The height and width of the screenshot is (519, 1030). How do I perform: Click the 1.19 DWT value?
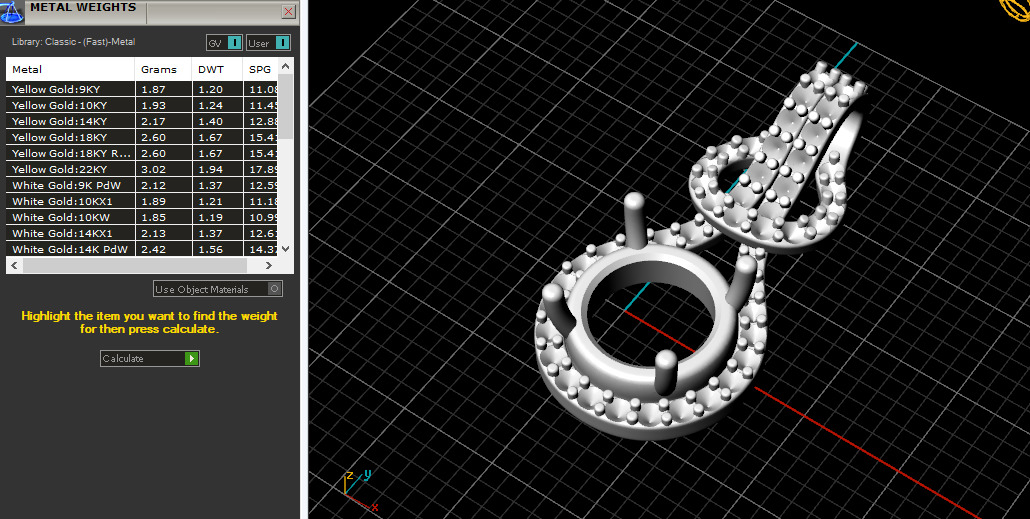tap(210, 217)
